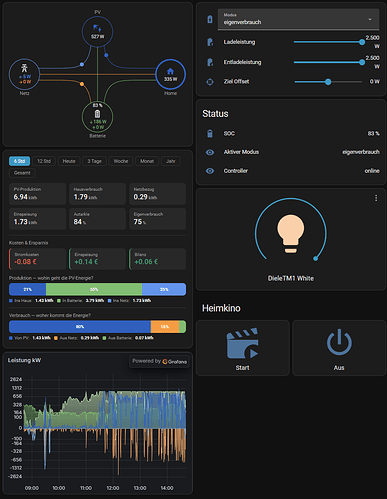Select the 6 Std time range
Screen dimensions: 387x499
19,161
